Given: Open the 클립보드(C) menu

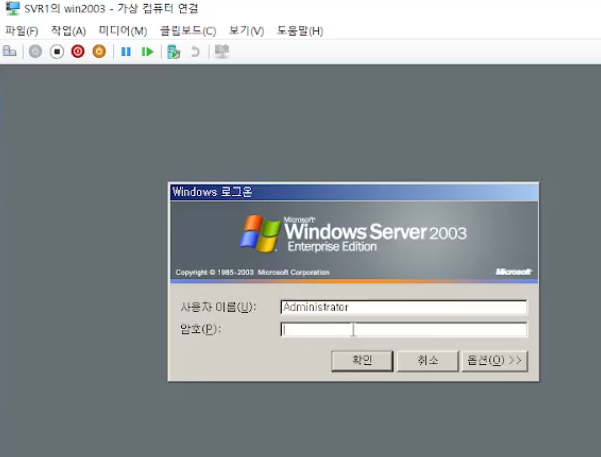Looking at the screenshot, I should tap(188, 31).
